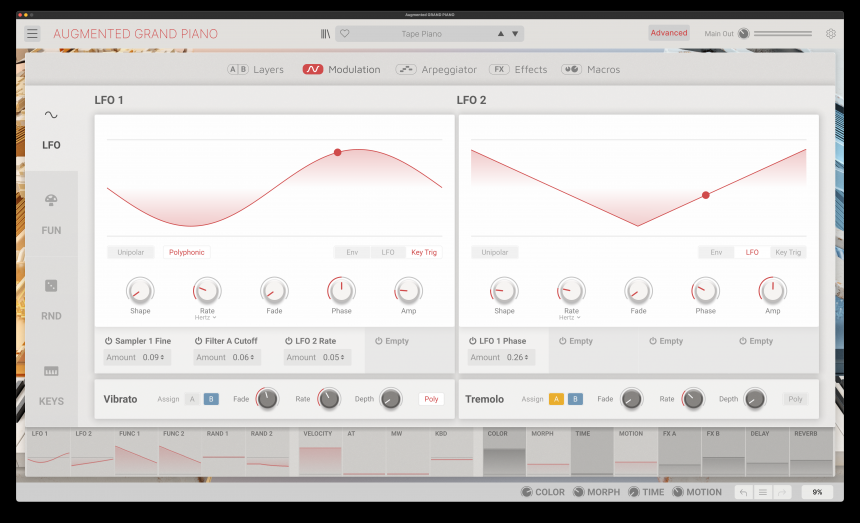
Task: Click the LFO 1 Phase knob
Action: 341,291
